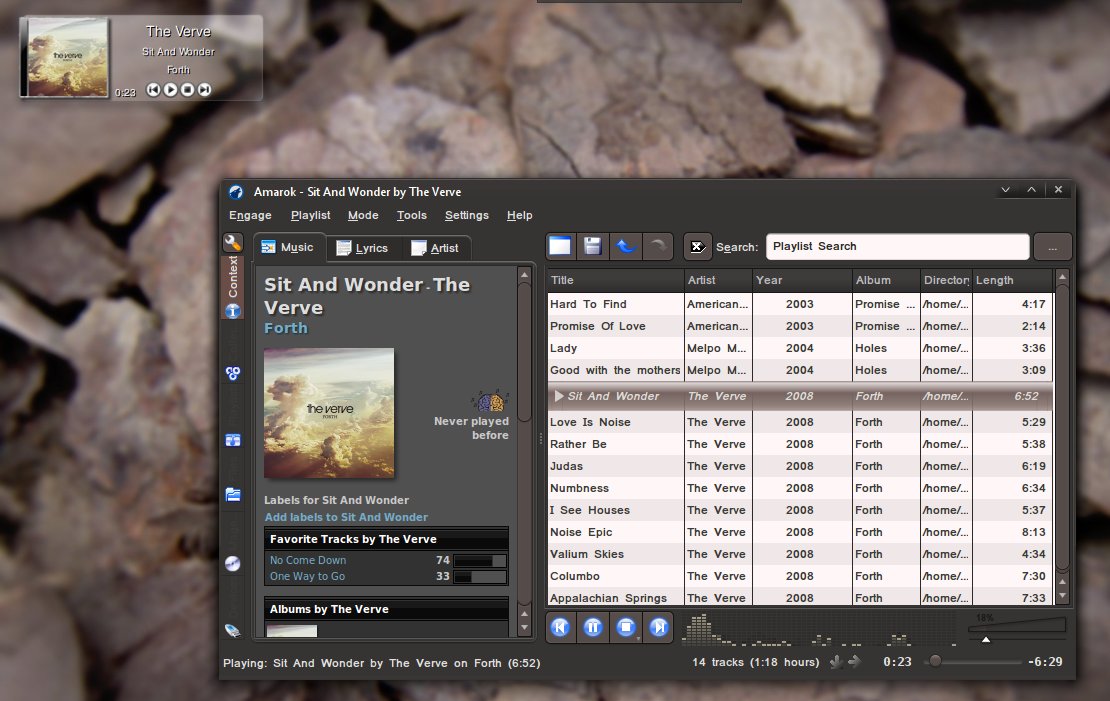1110x701 pixels.
Task: Select the Columbo playlist row
Action: click(x=800, y=576)
